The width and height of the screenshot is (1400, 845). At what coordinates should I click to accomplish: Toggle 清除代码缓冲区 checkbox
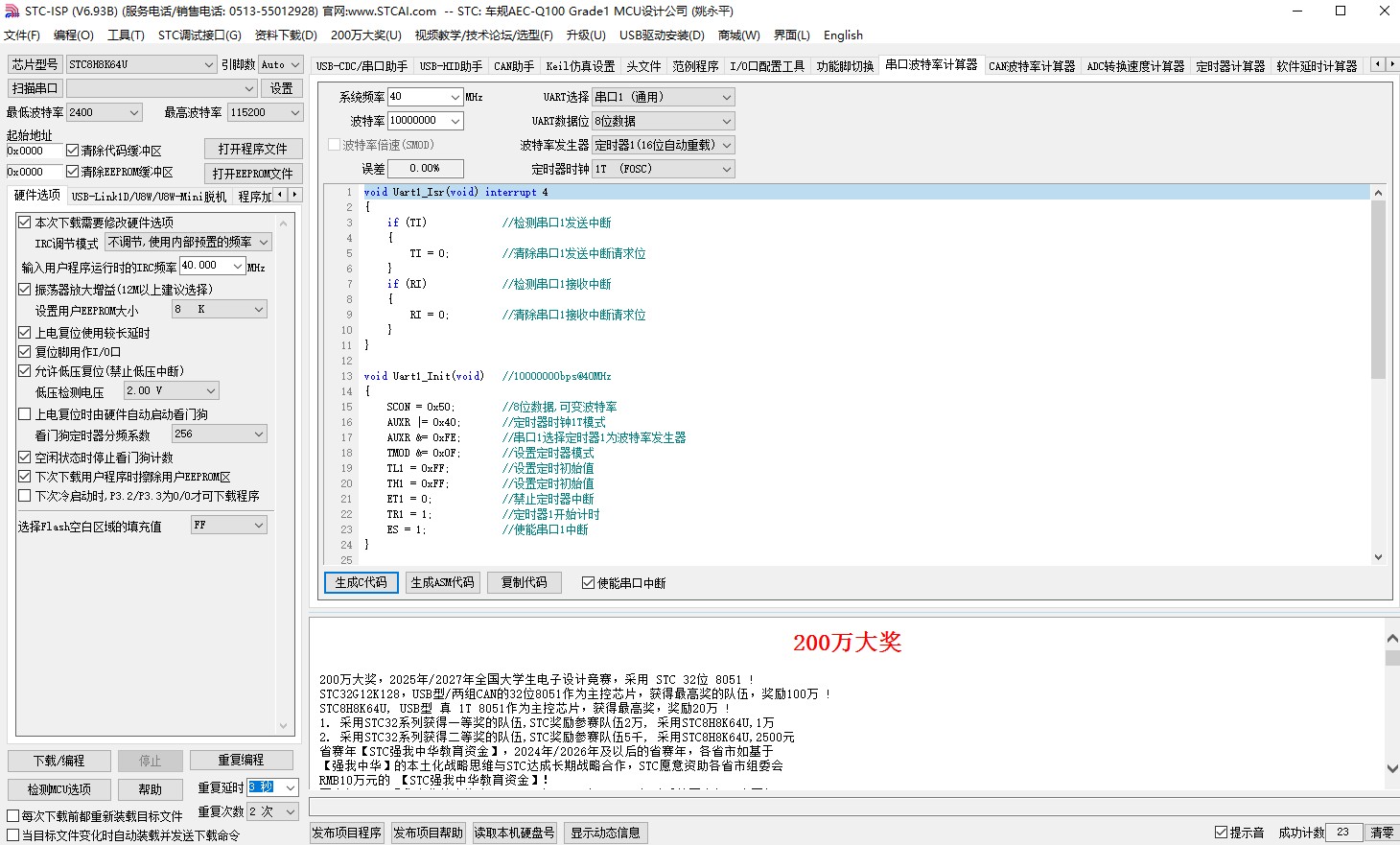[x=72, y=151]
